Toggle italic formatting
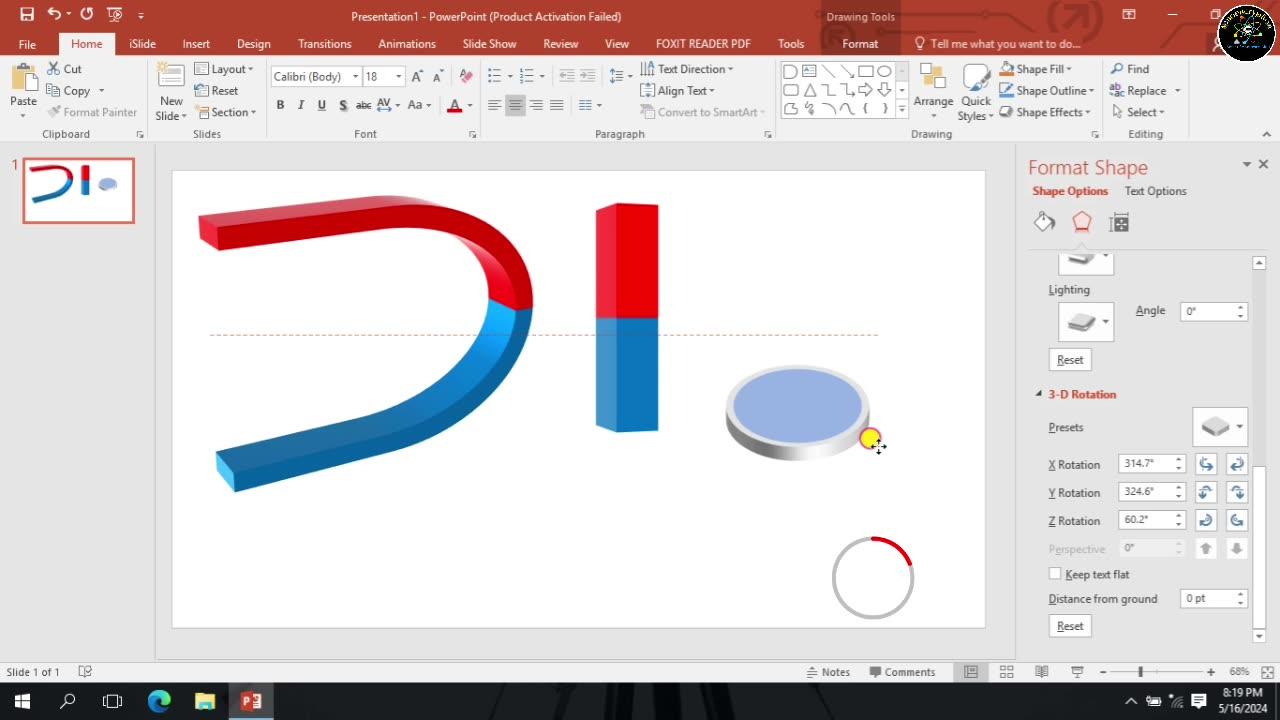The image size is (1280, 720). (301, 104)
